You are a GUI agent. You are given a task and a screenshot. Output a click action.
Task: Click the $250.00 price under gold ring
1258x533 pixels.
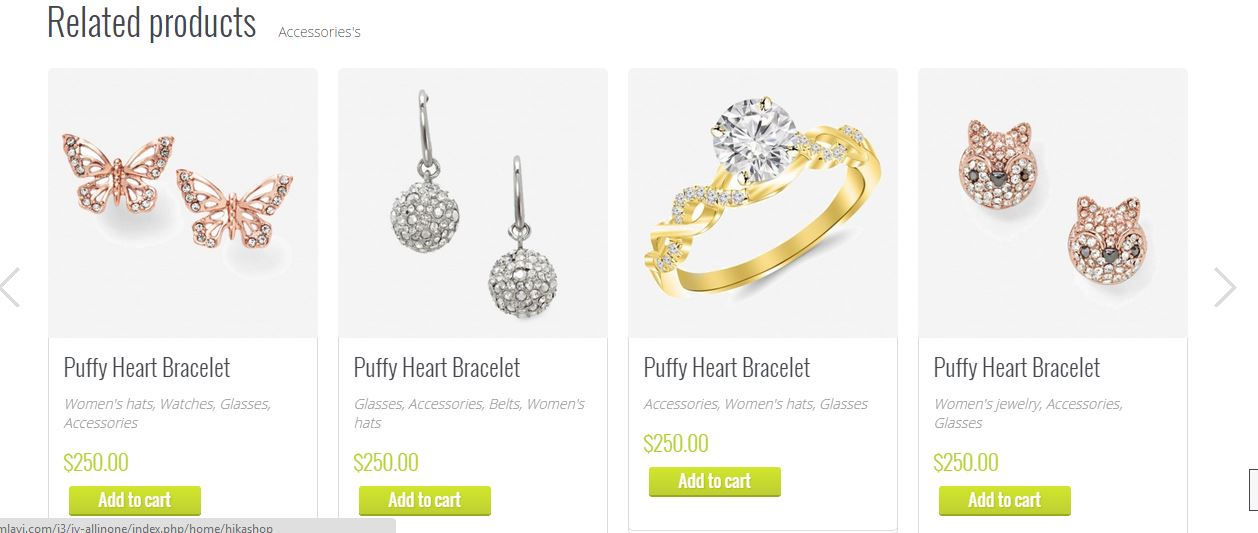tap(676, 444)
